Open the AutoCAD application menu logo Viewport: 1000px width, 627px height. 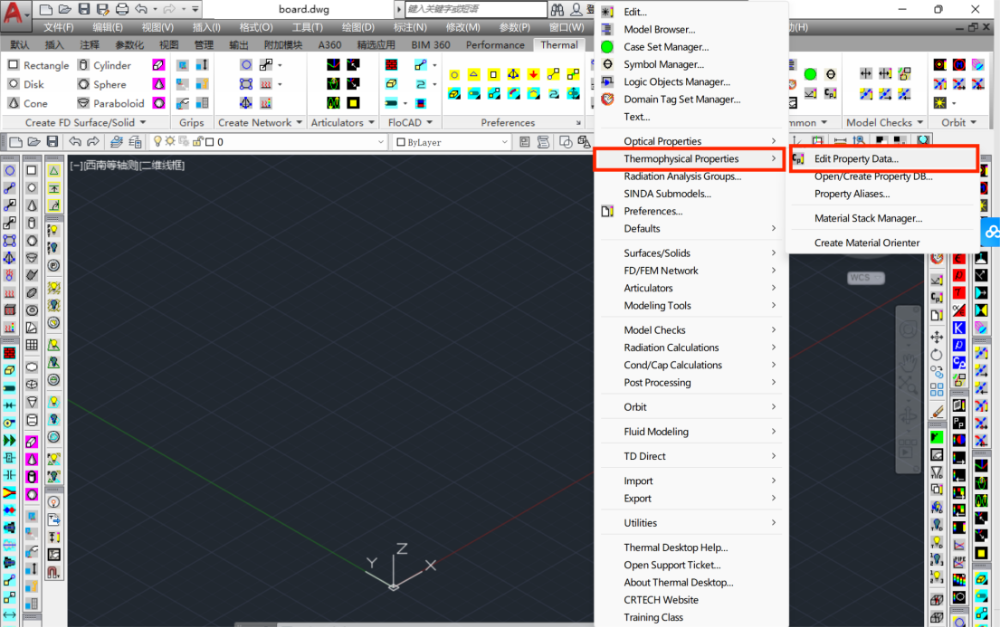pos(13,14)
